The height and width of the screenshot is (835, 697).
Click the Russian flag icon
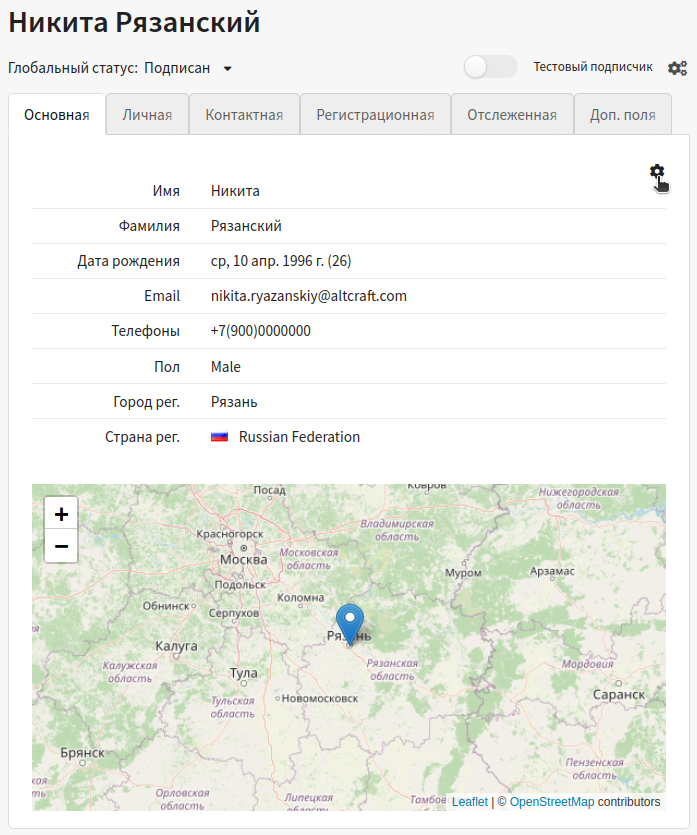click(x=219, y=437)
